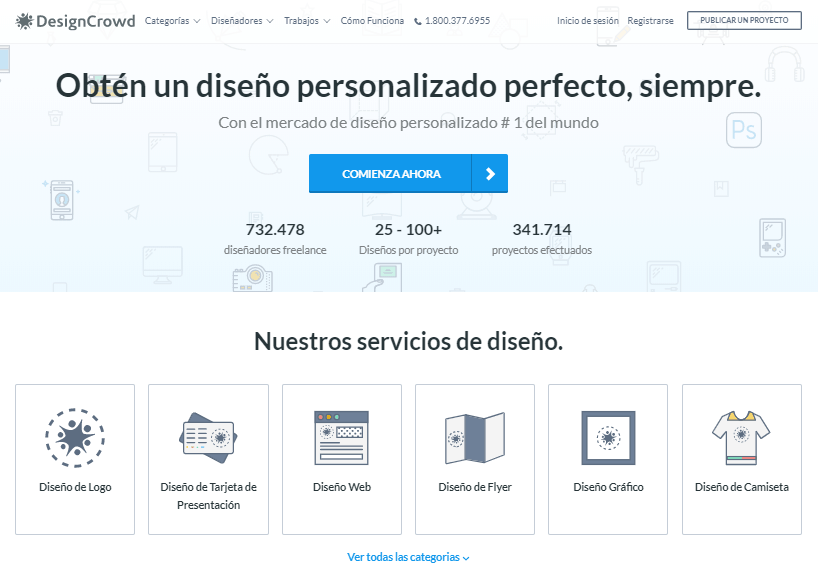Click the subtitle Con el mercado de diseño

[x=408, y=123]
